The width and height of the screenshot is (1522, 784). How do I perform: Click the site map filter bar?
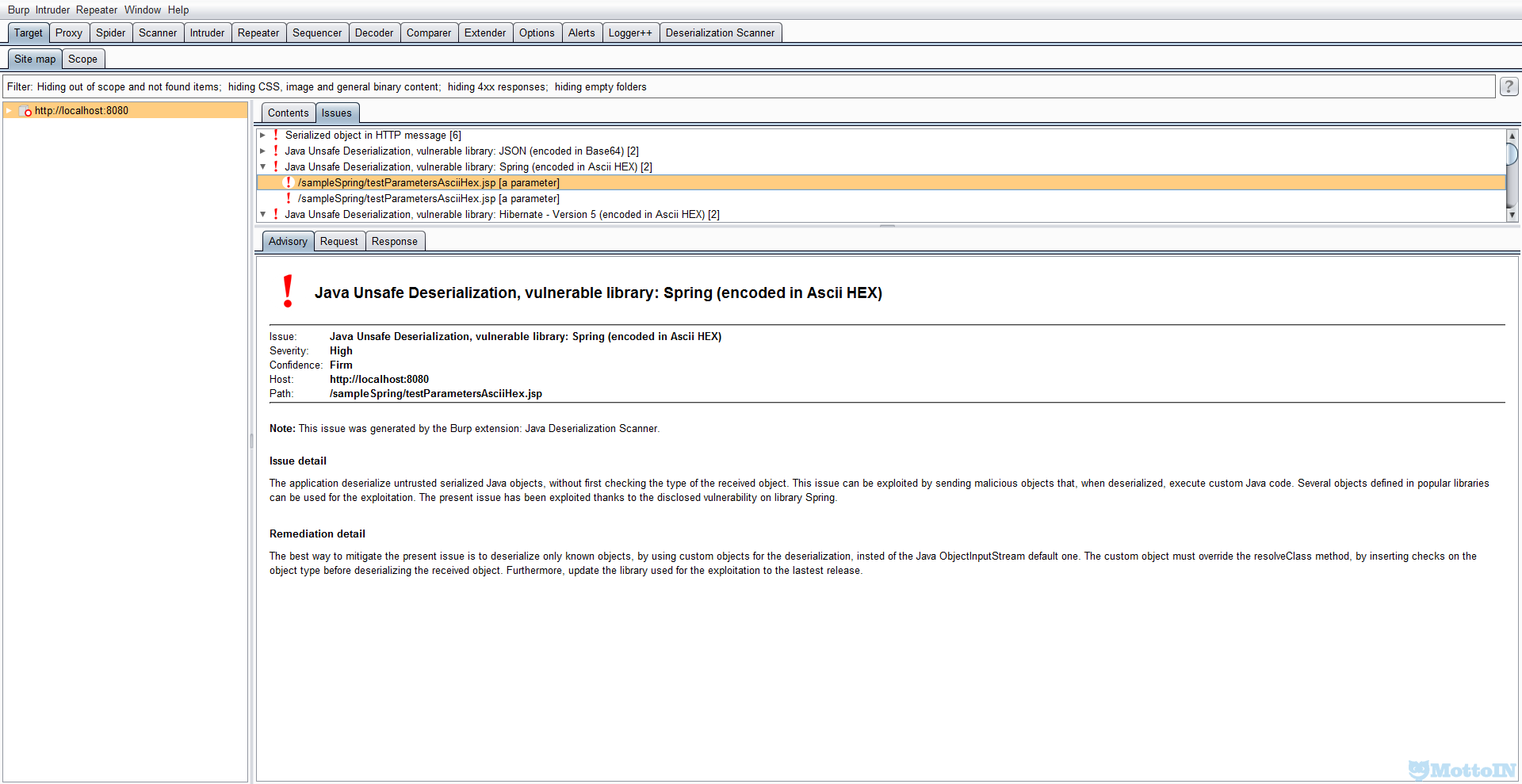point(748,86)
